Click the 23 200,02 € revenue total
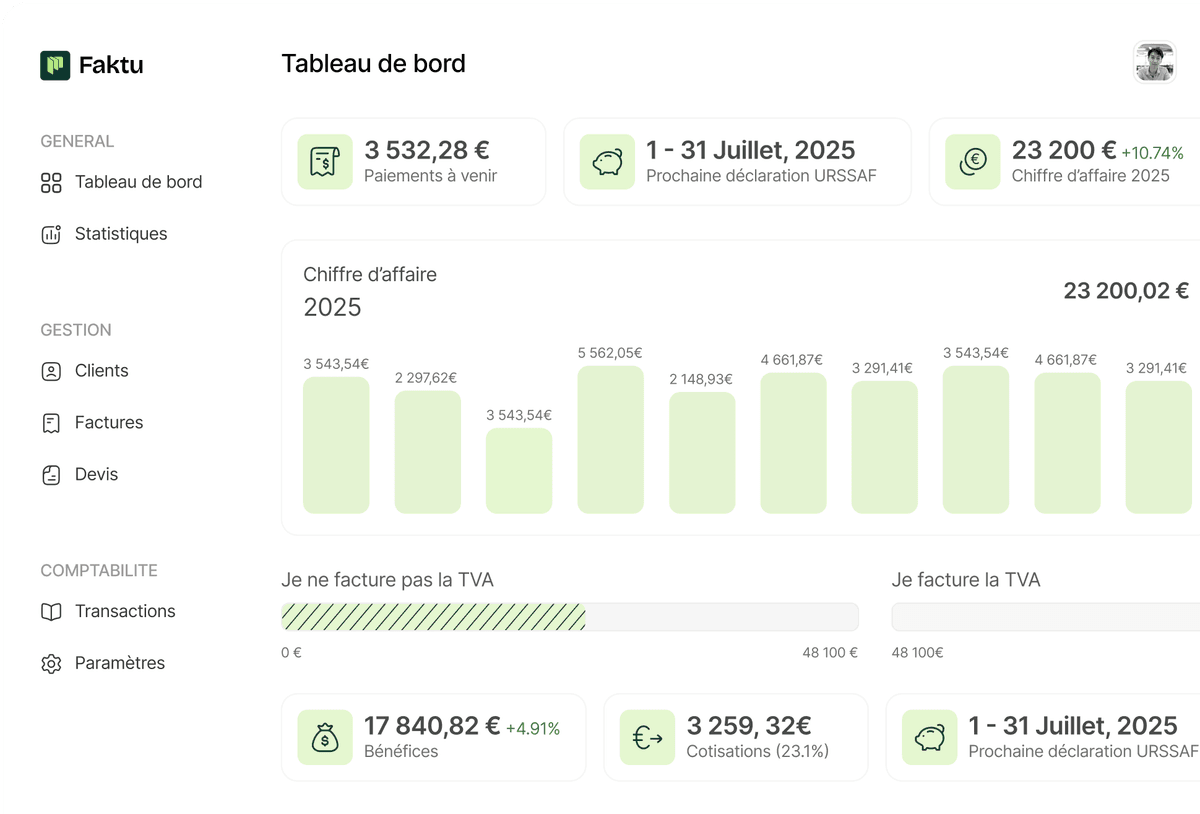Screen dimensions: 1200x814 [1125, 291]
